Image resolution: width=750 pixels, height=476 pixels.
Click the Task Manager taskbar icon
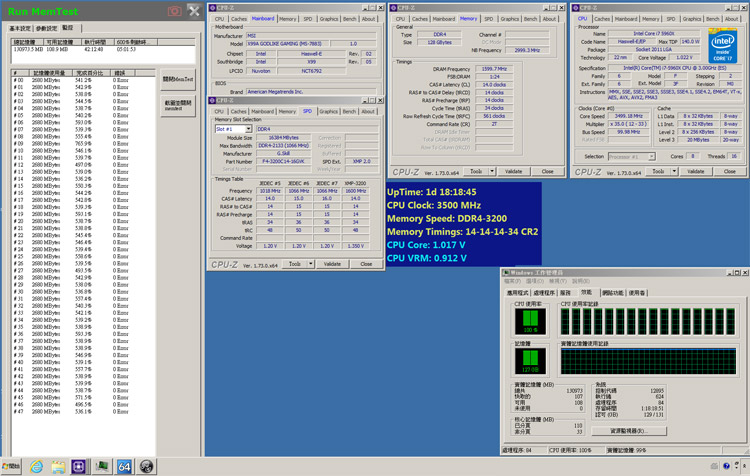click(101, 466)
